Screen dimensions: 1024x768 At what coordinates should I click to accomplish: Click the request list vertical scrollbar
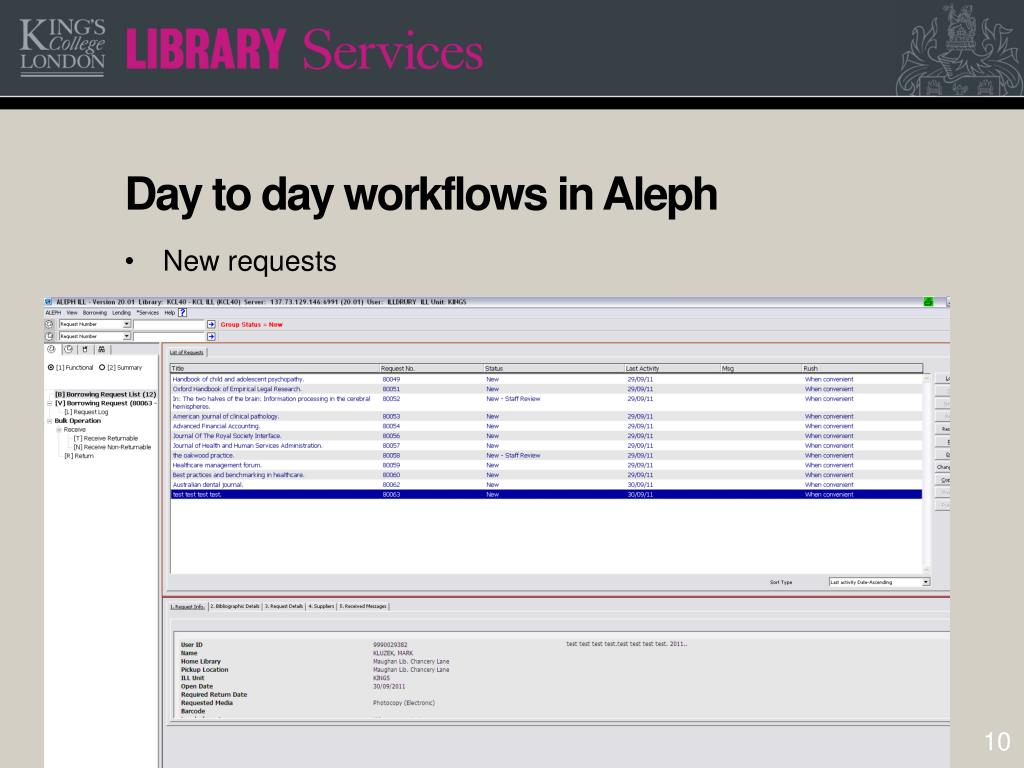pyautogui.click(x=927, y=473)
